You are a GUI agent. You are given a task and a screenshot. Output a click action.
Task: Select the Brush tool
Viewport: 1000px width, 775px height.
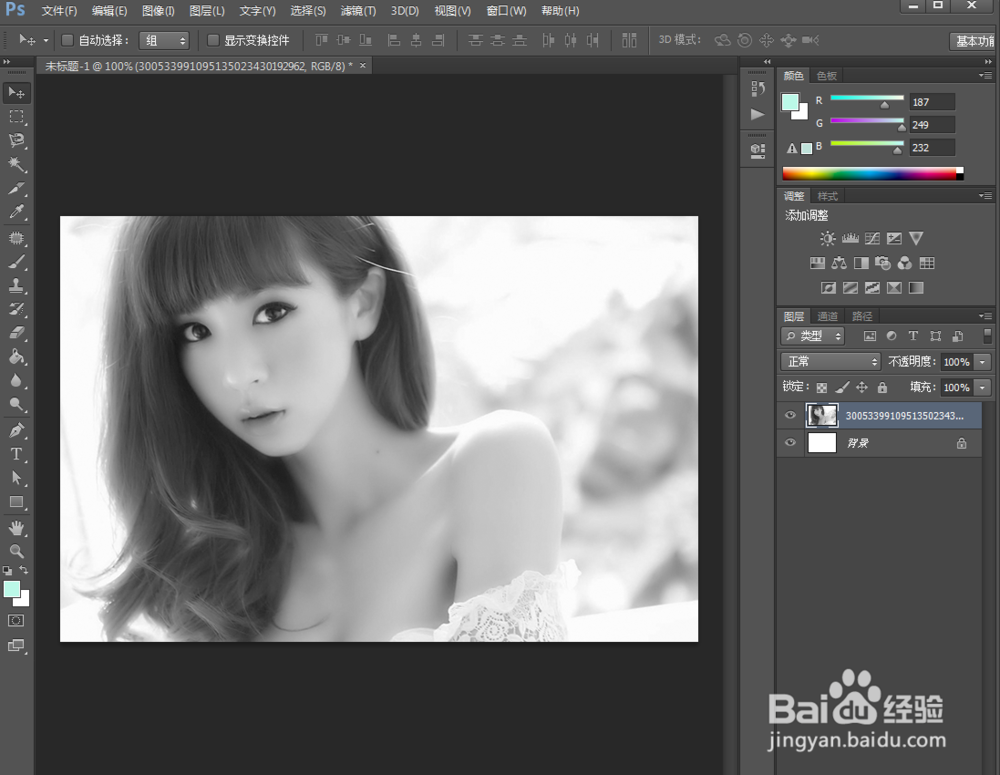17,262
